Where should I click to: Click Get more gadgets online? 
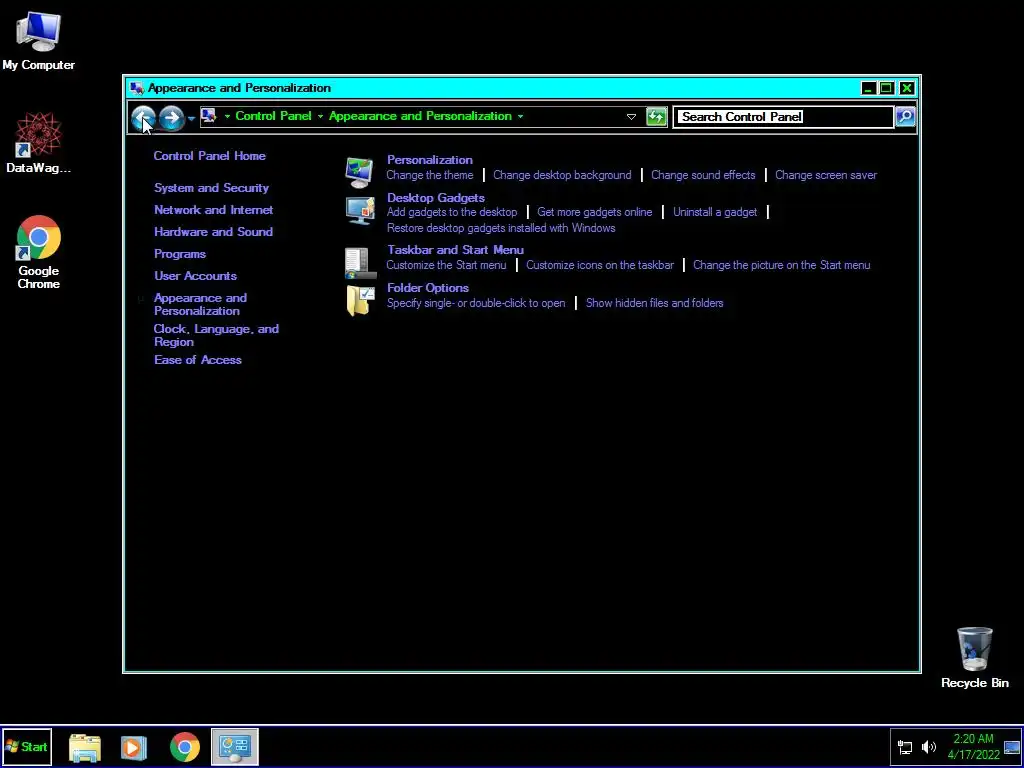tap(594, 212)
